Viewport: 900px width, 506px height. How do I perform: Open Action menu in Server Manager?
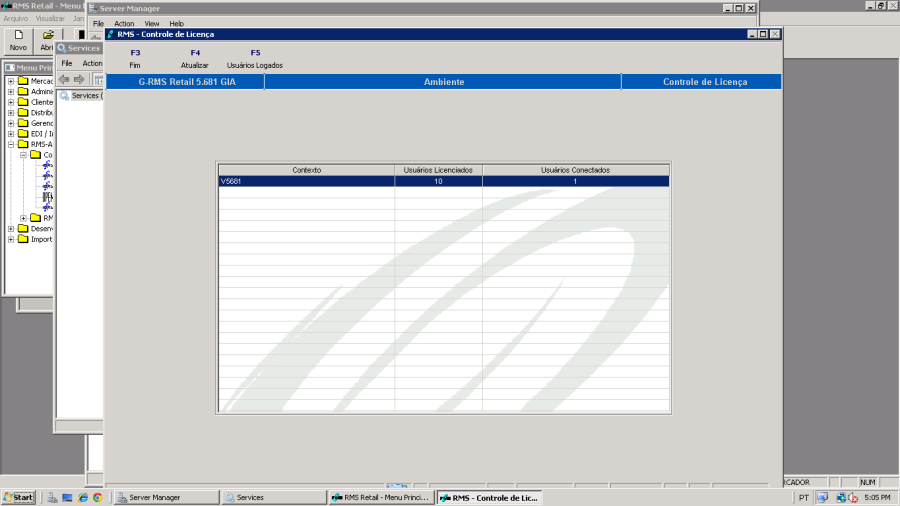[124, 24]
